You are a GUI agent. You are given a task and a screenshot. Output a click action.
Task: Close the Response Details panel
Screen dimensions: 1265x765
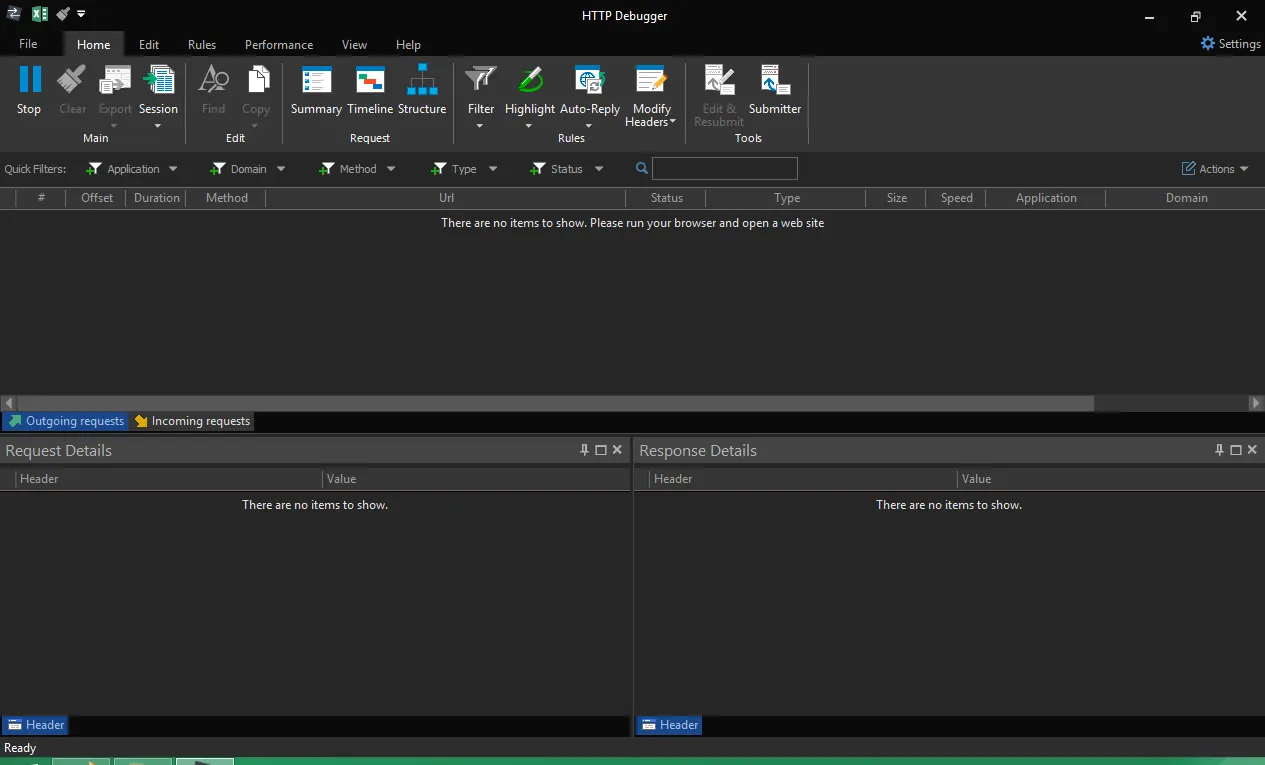[x=1252, y=450]
